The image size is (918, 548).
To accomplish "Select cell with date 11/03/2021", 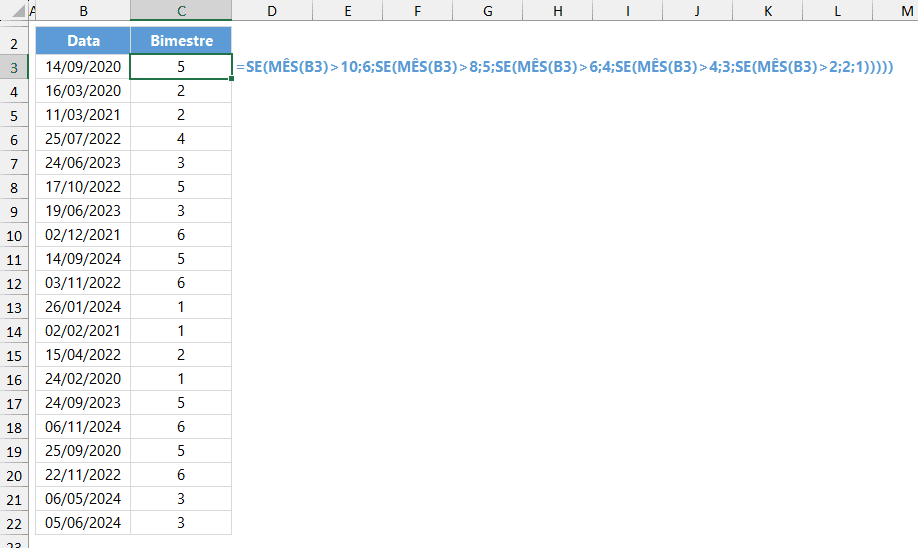I will coord(83,115).
